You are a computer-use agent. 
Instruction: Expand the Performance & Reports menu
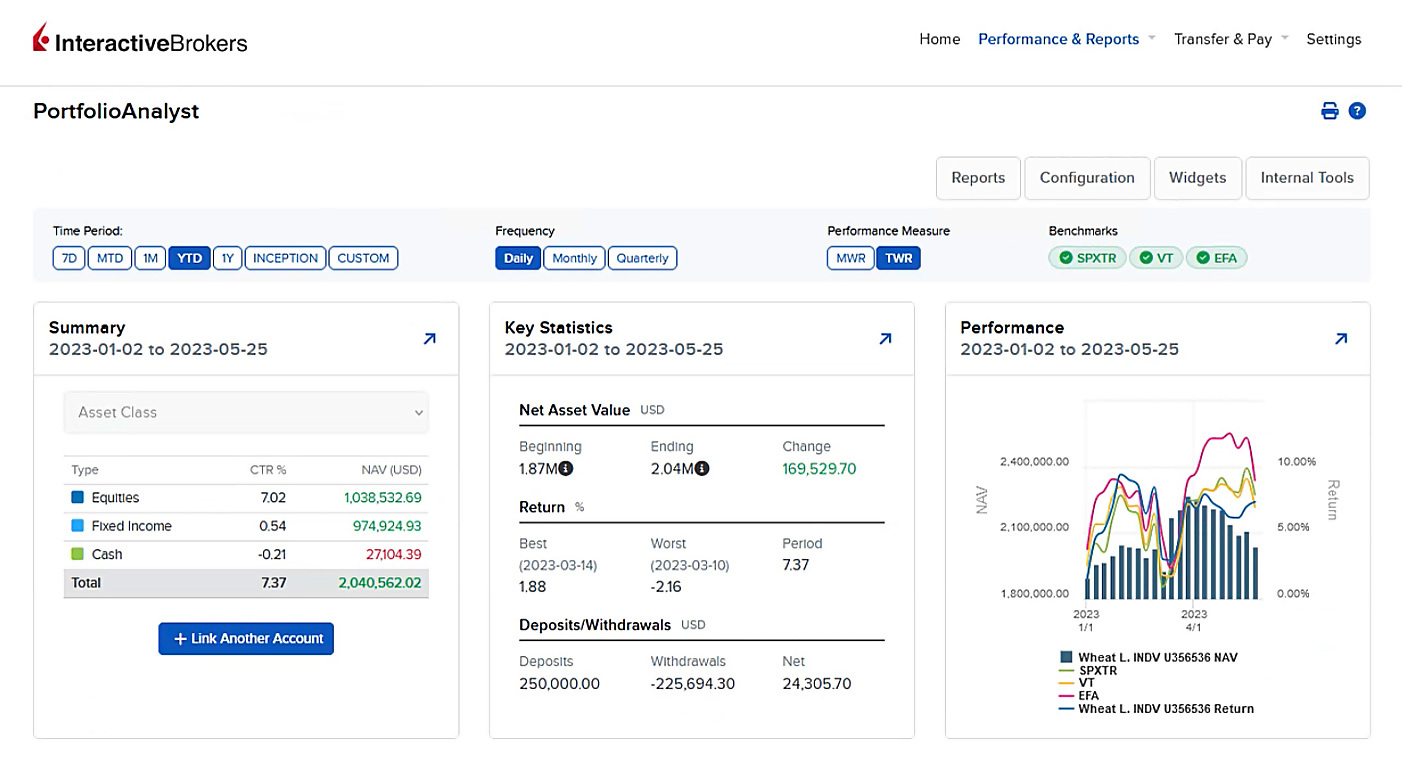tap(1058, 39)
